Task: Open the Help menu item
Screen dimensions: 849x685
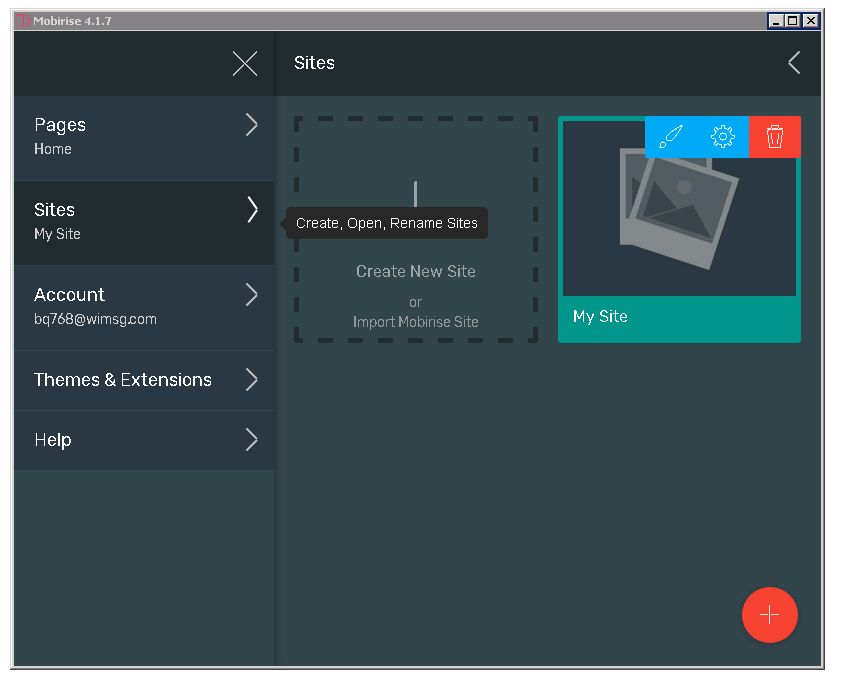Action: 144,440
